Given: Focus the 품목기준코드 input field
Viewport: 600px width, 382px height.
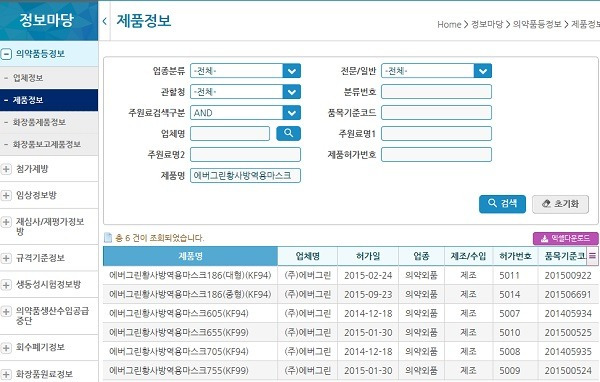Looking at the screenshot, I should (436, 113).
